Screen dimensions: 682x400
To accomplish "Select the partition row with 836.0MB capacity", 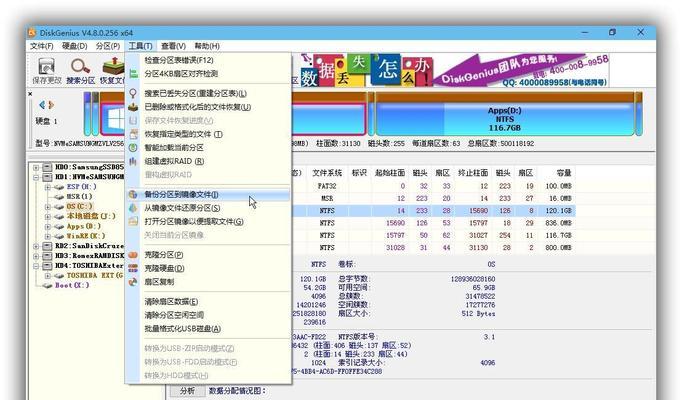I will [x=433, y=223].
